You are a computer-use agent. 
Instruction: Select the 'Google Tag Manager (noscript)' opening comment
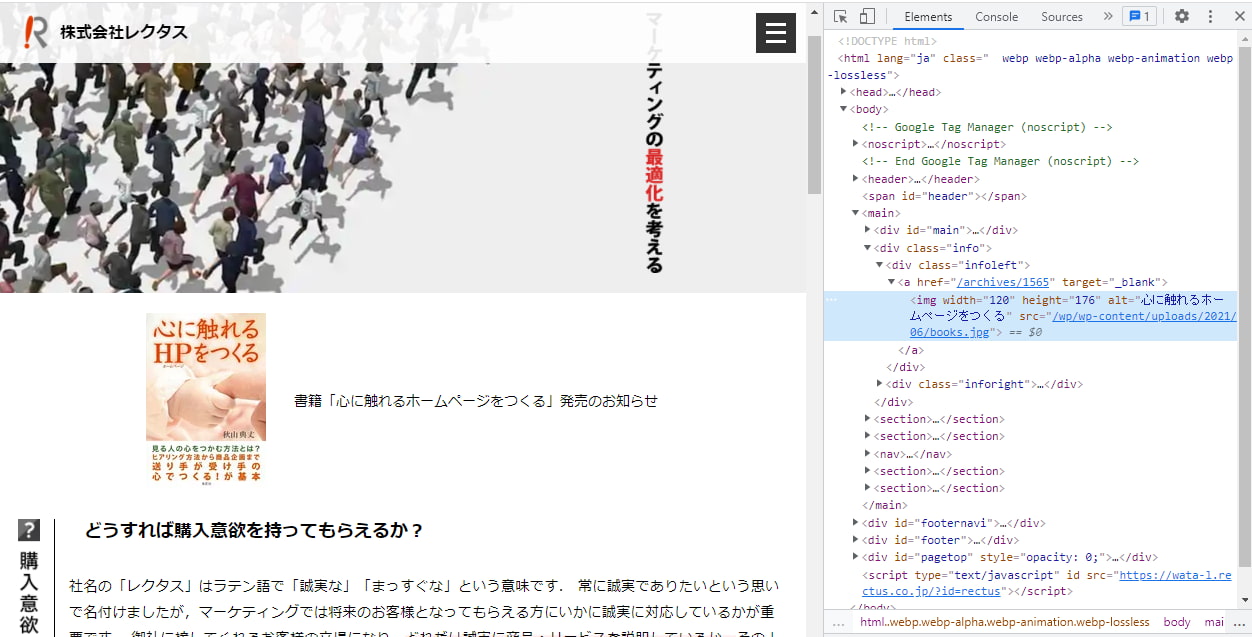pos(988,127)
